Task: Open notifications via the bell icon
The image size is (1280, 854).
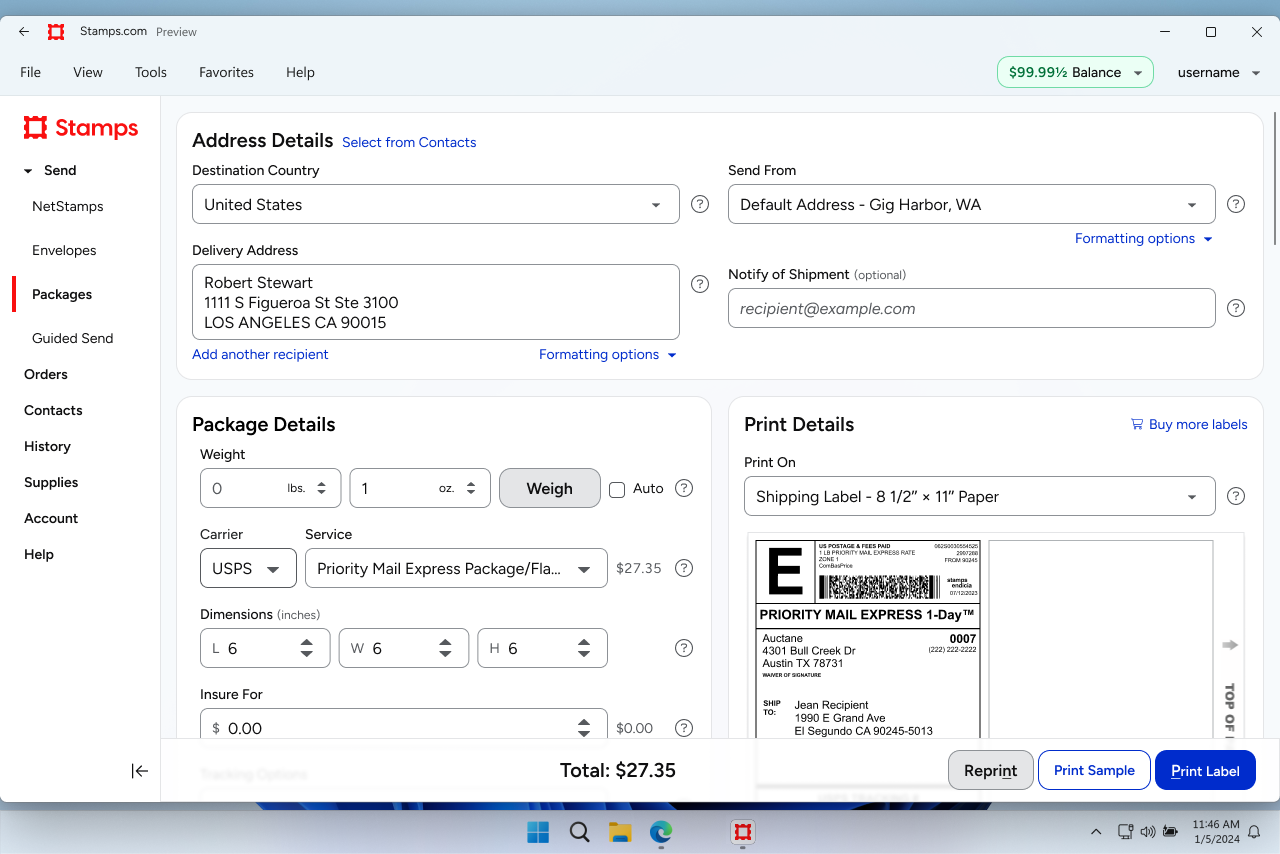Action: [x=1254, y=831]
